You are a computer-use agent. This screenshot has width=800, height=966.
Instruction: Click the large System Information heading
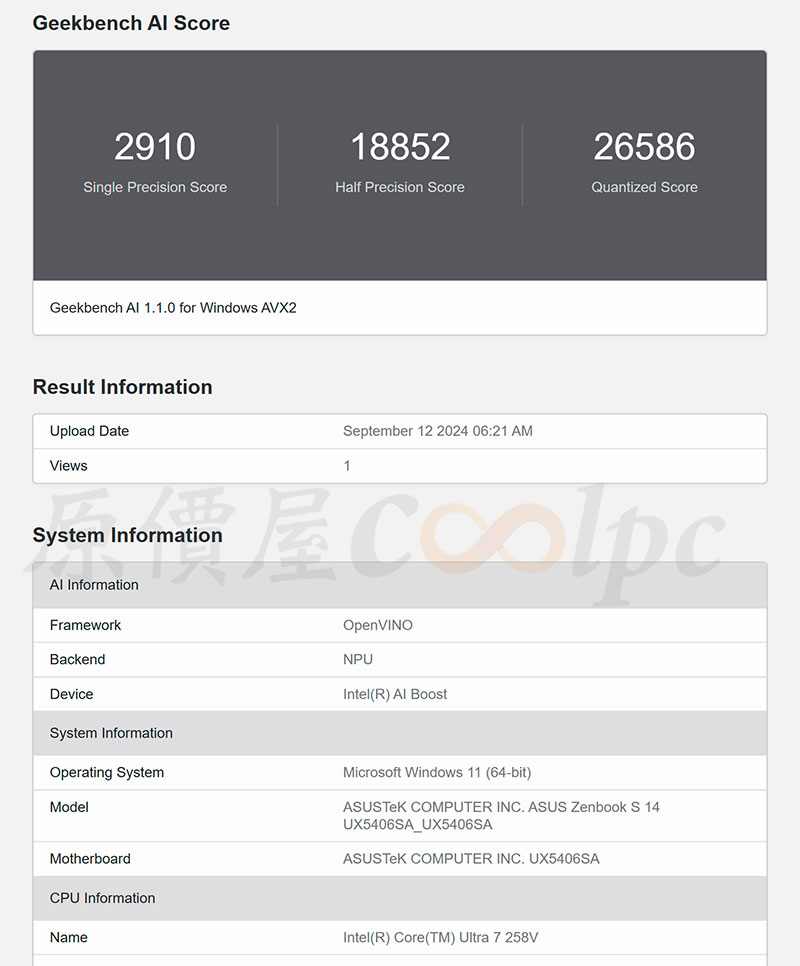coord(127,535)
